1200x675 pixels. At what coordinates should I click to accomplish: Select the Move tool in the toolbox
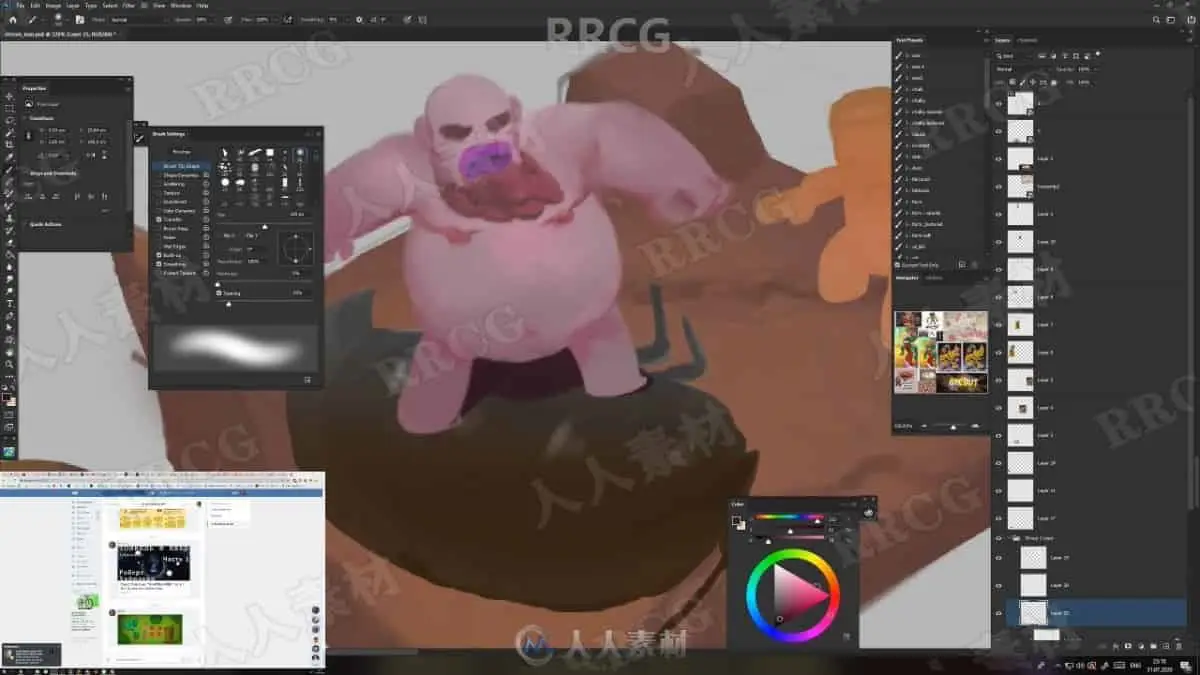click(9, 96)
